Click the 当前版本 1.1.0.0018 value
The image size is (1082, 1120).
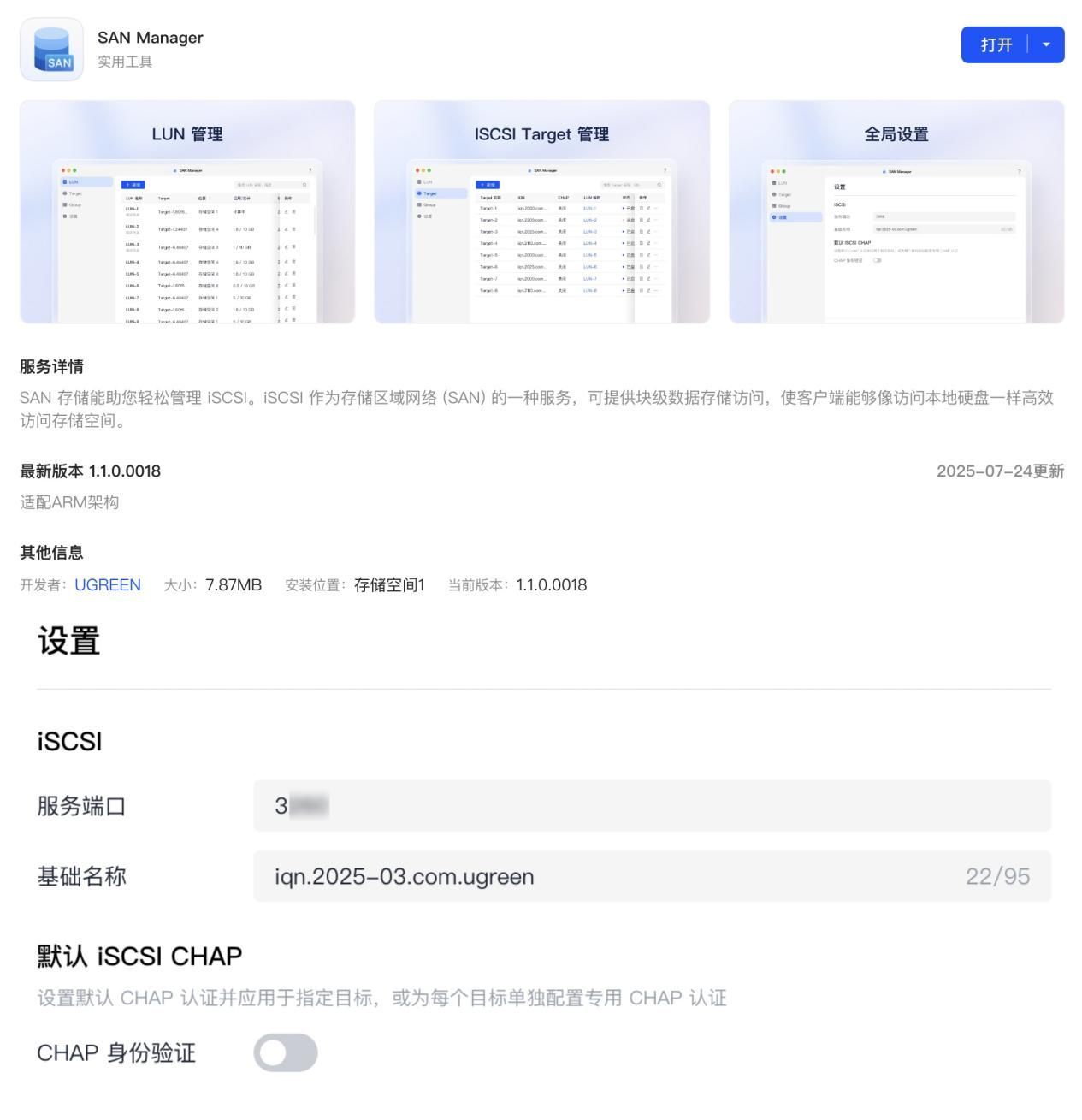552,585
